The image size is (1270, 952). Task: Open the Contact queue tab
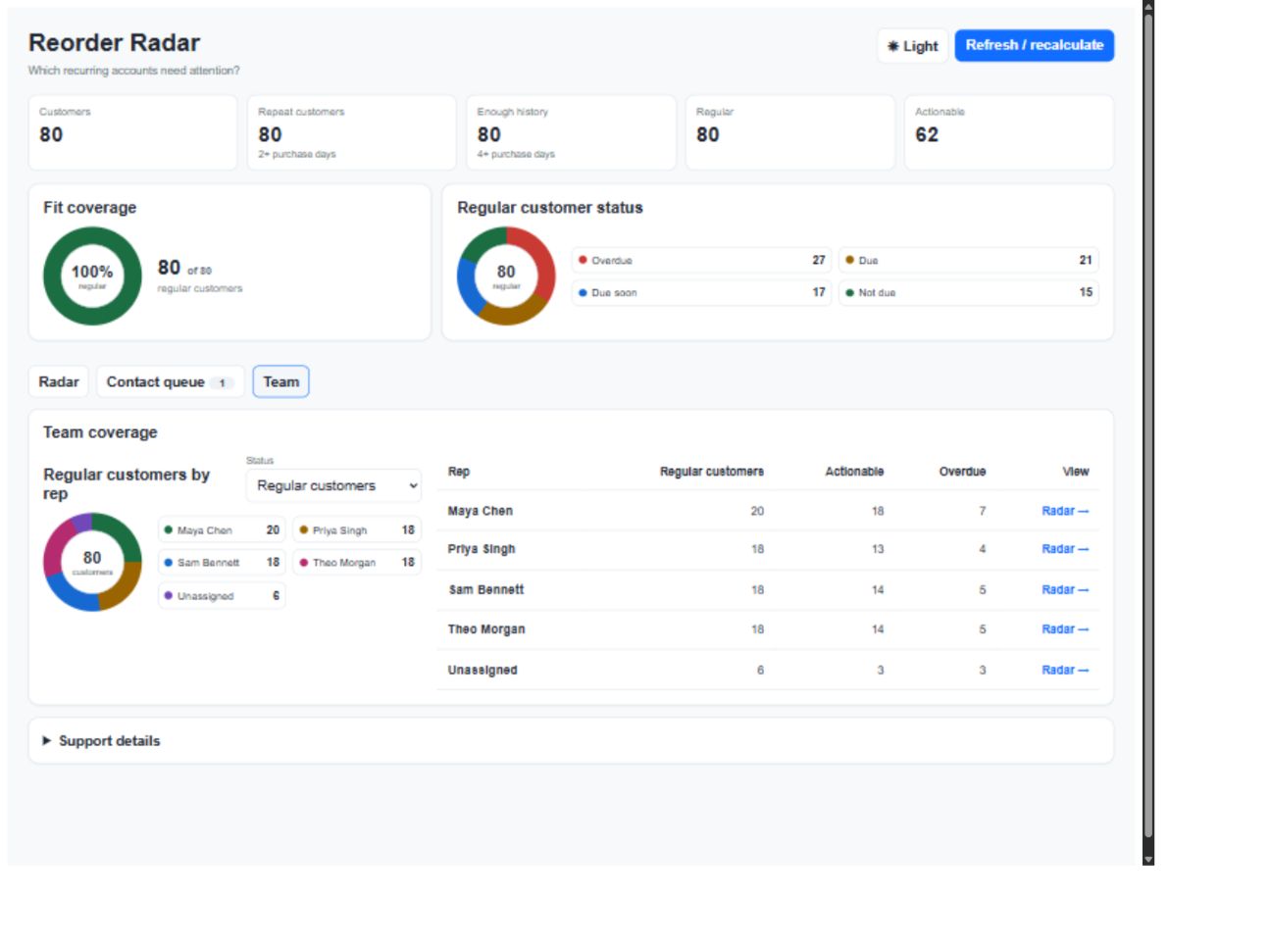[170, 382]
